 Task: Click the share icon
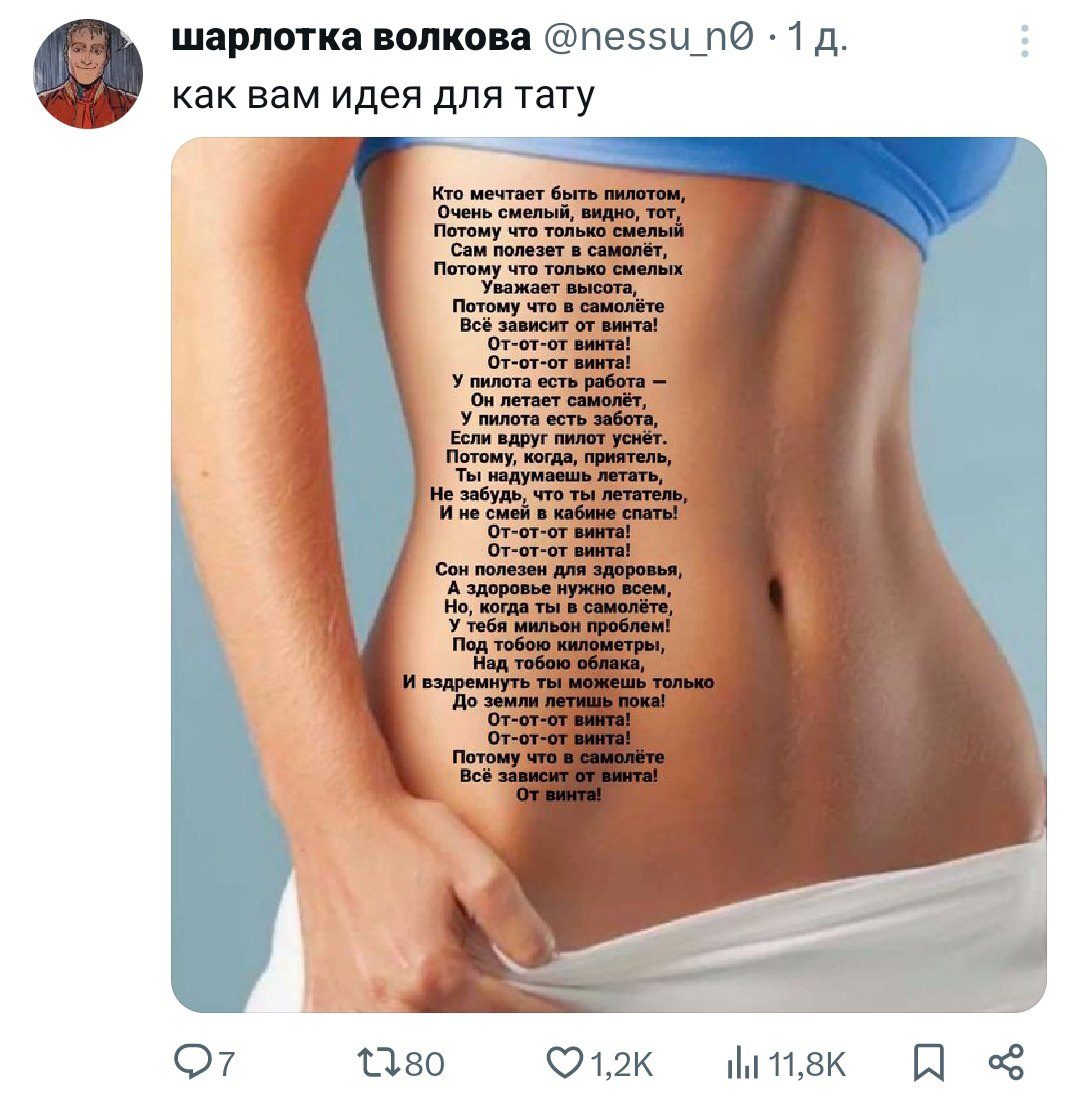pyautogui.click(x=1006, y=1061)
